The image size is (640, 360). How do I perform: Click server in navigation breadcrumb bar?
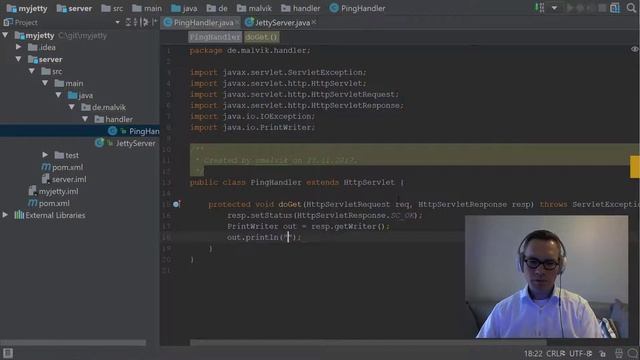click(74, 8)
